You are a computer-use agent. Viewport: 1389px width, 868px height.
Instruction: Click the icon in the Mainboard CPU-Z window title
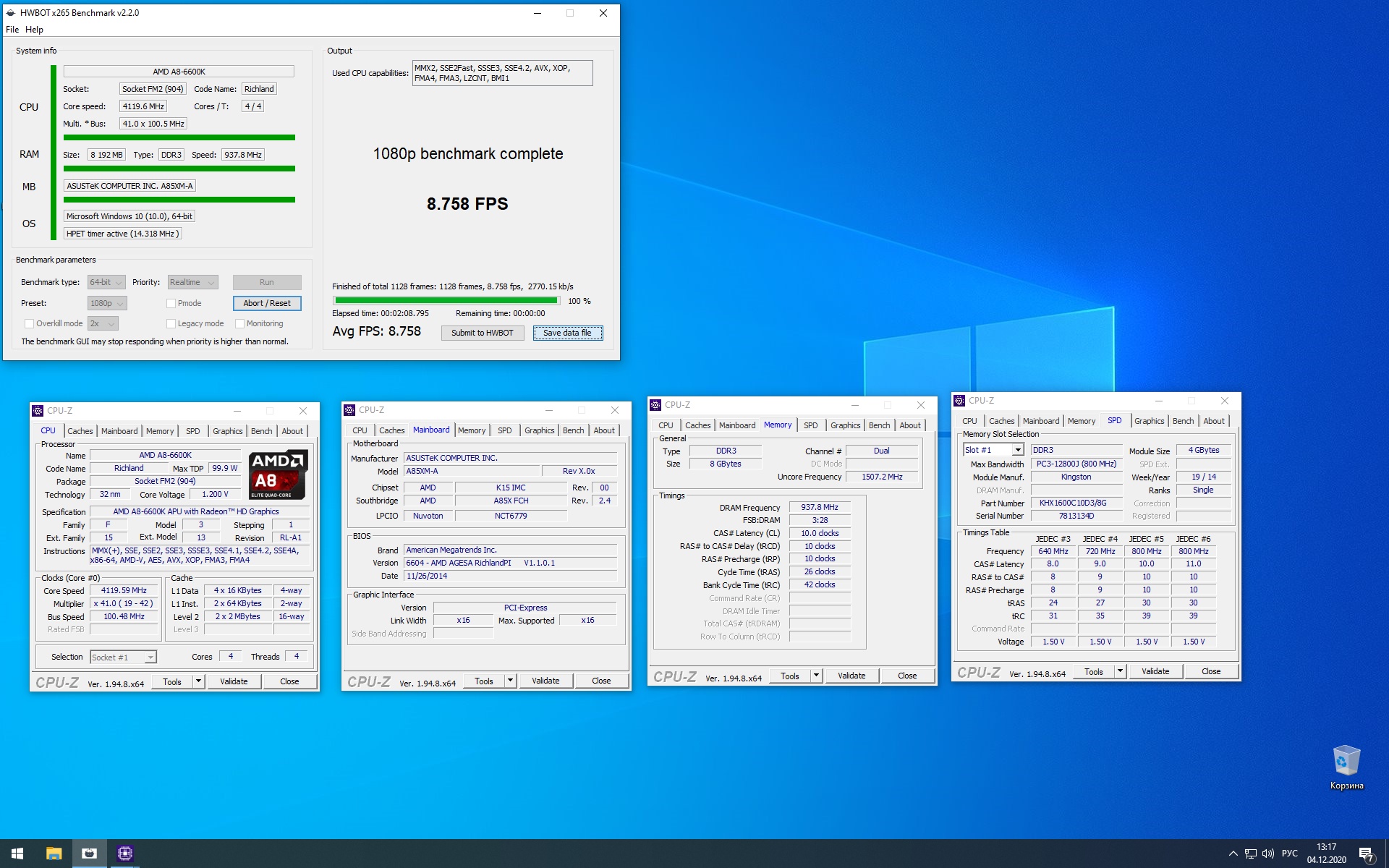pyautogui.click(x=349, y=409)
